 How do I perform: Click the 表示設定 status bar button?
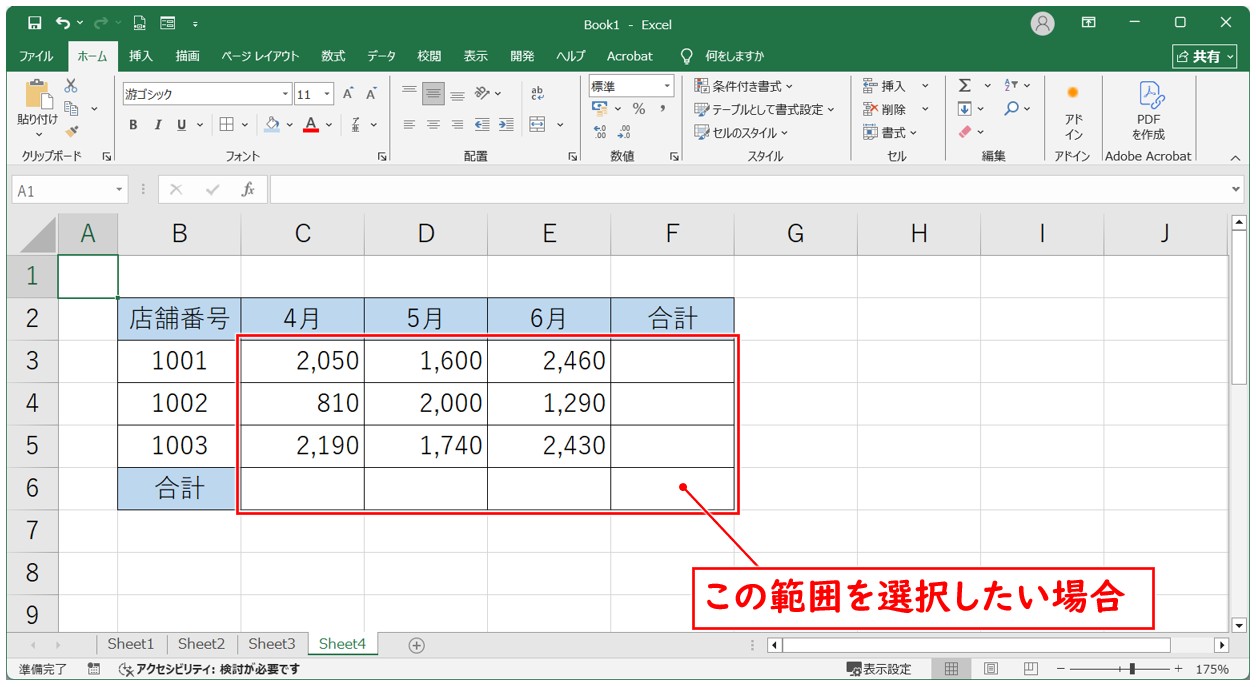[x=879, y=669]
